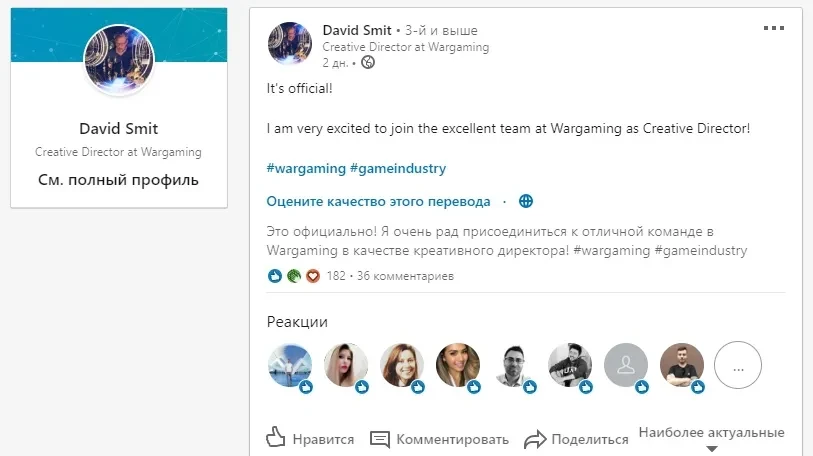Click the reaction emoji icons by 182
The width and height of the screenshot is (813, 456).
(x=294, y=275)
